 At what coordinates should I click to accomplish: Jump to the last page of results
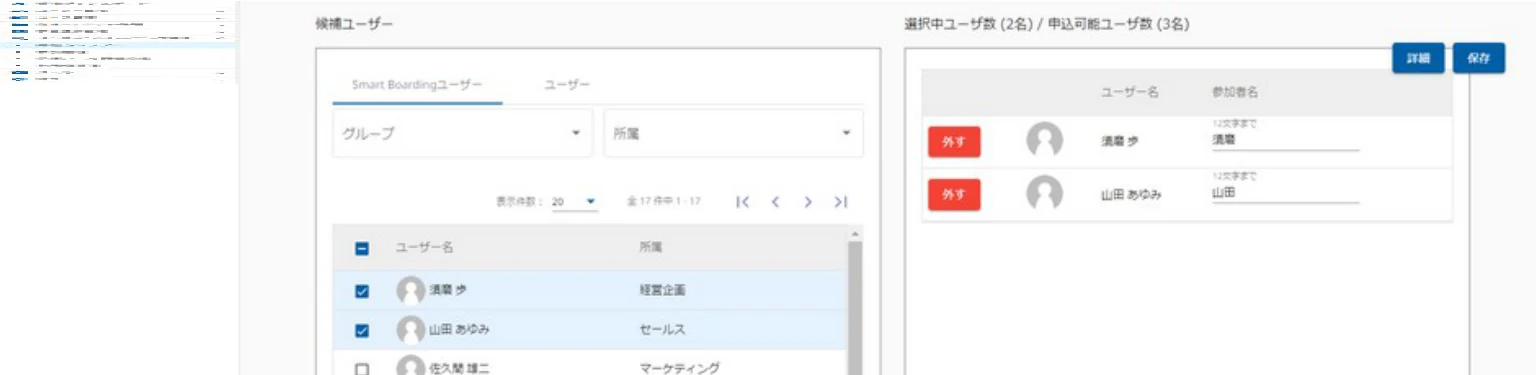[840, 202]
